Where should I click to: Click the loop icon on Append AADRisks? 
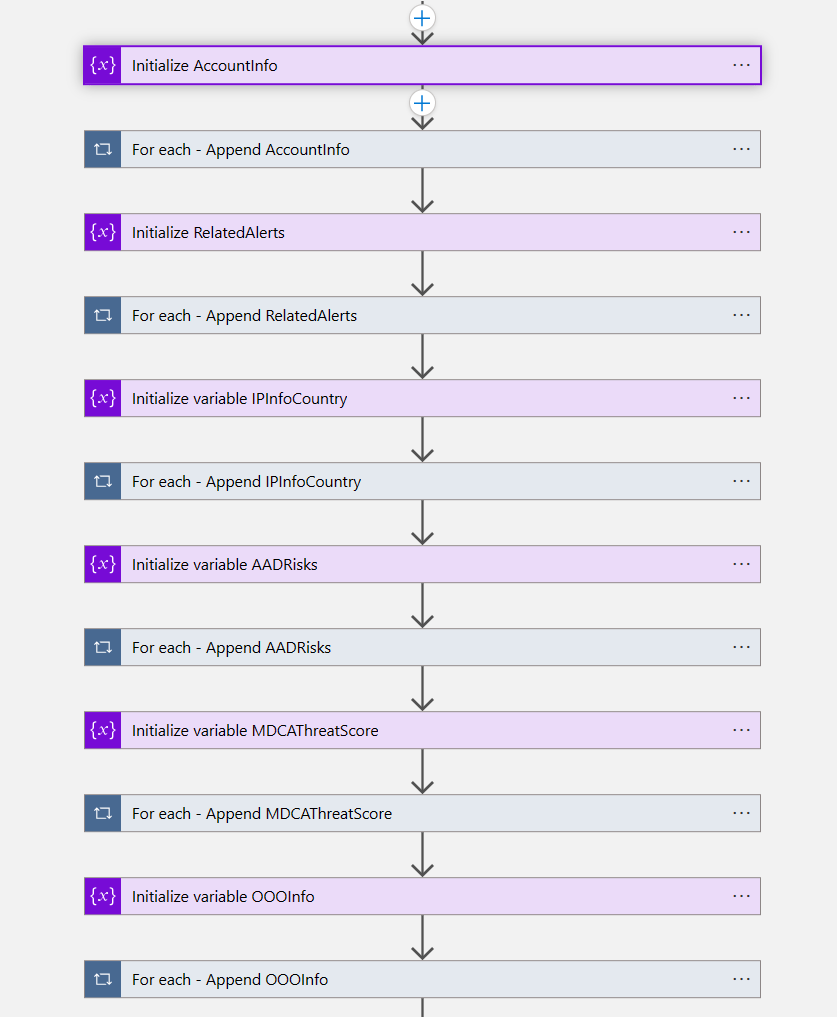(103, 647)
